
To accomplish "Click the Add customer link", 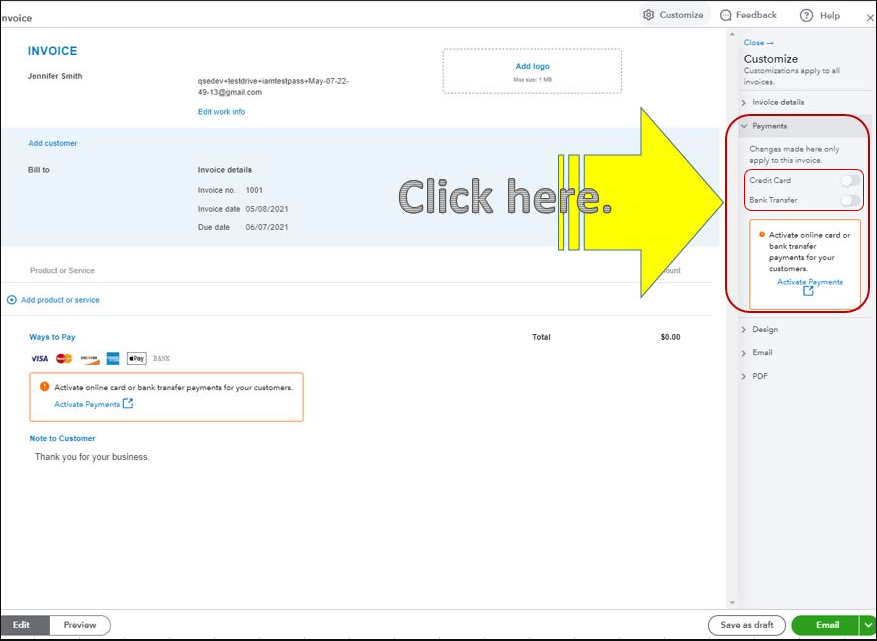I will [53, 143].
